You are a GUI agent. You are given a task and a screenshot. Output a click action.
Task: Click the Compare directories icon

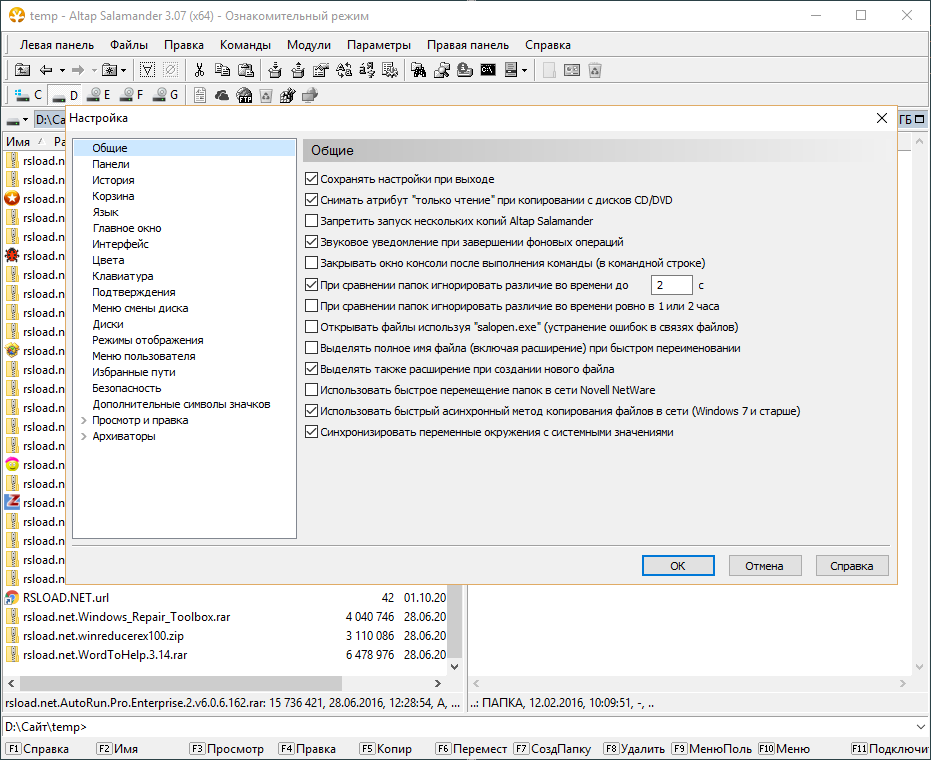tap(442, 70)
